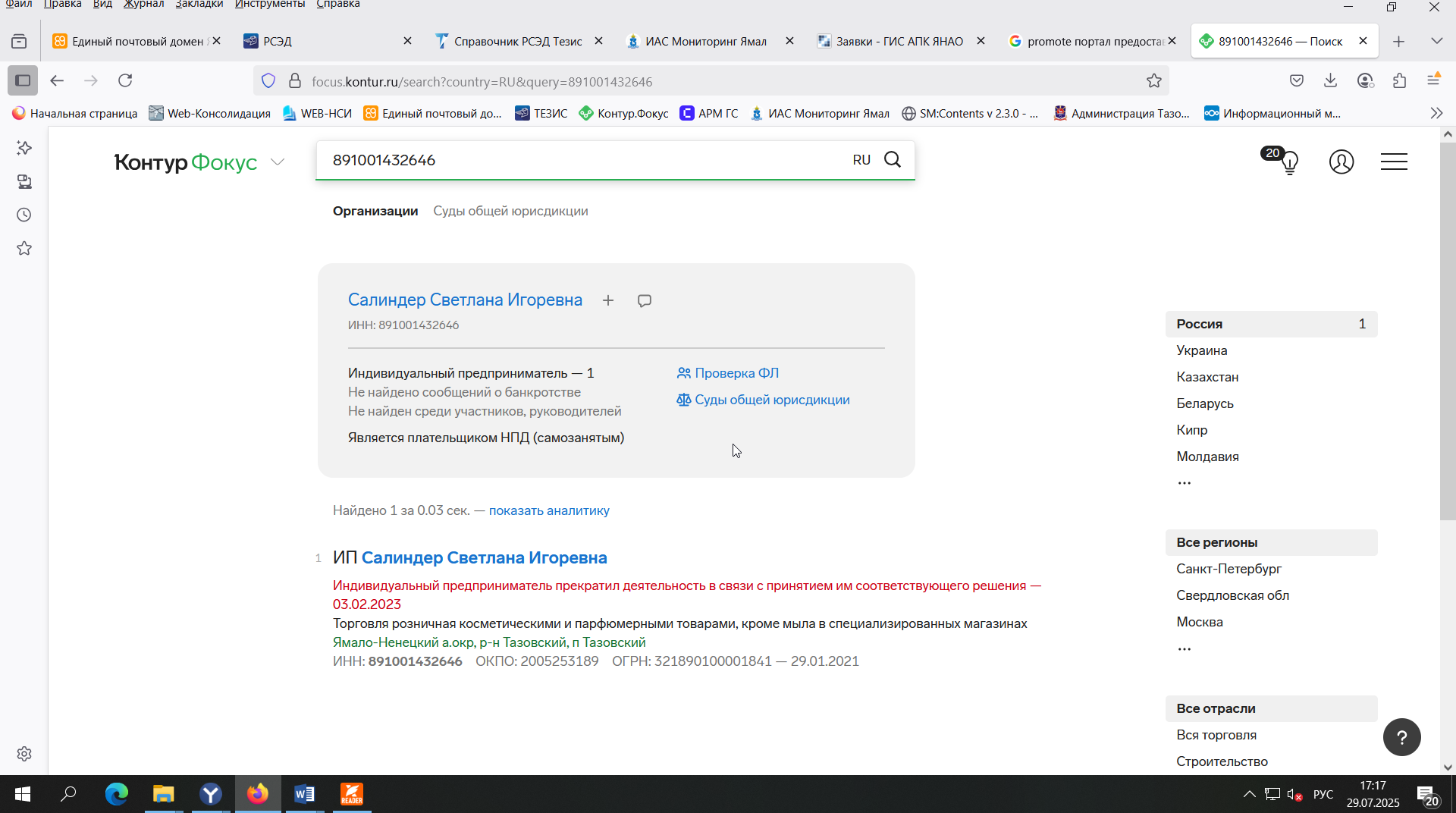Viewport: 1456px width, 813px height.
Task: Open the Салиндер Светлана Игоревна card heading
Action: pos(465,300)
